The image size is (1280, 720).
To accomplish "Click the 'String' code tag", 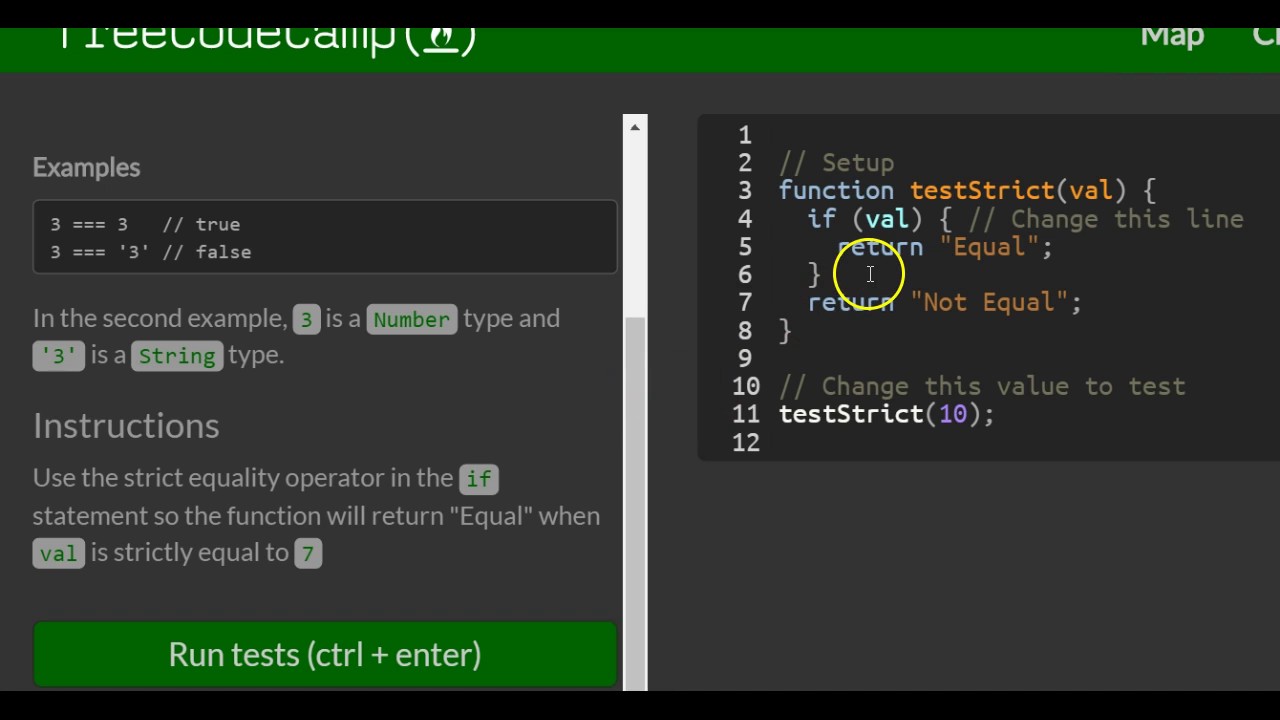I will point(177,356).
